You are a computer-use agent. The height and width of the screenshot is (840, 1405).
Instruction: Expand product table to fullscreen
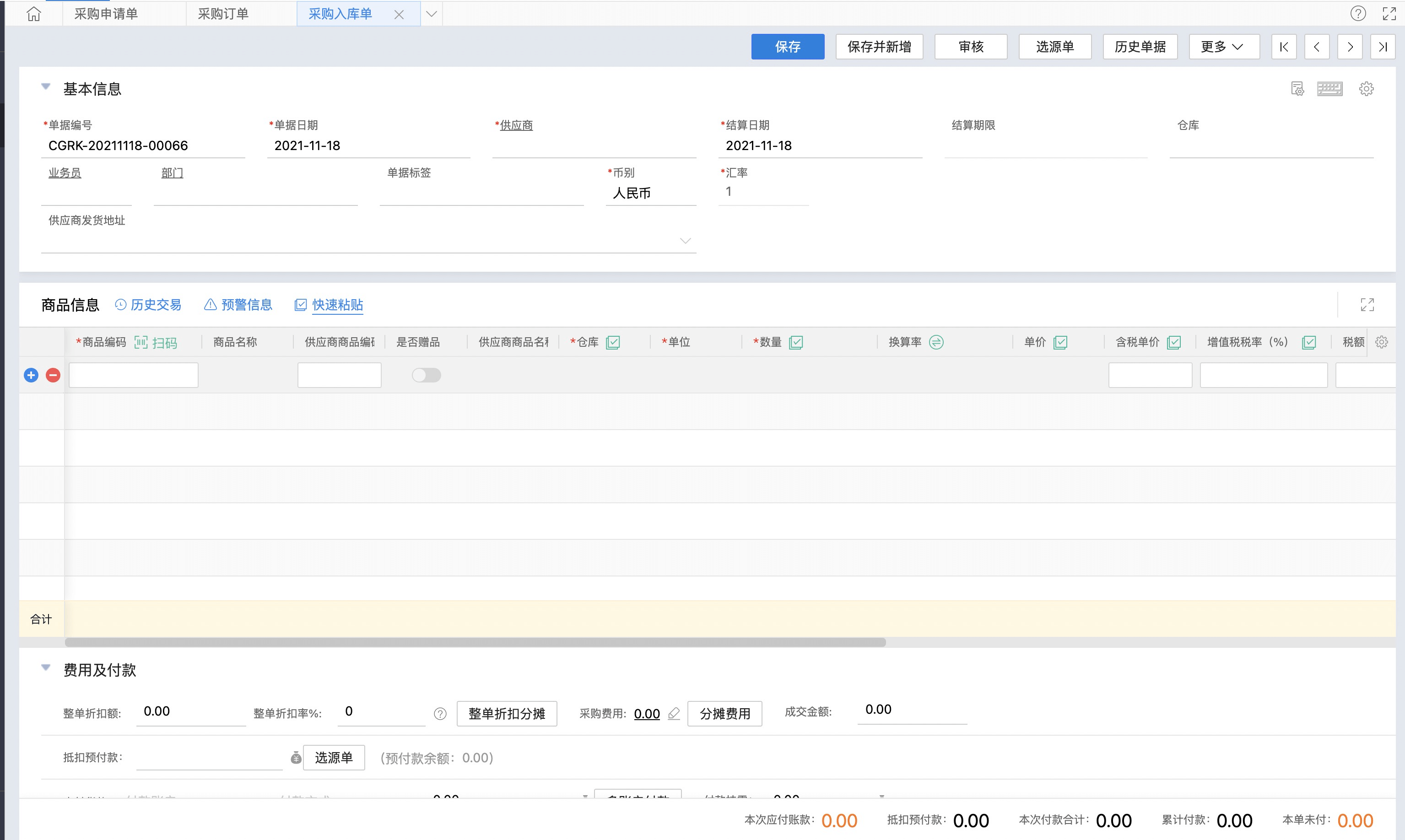1367,305
